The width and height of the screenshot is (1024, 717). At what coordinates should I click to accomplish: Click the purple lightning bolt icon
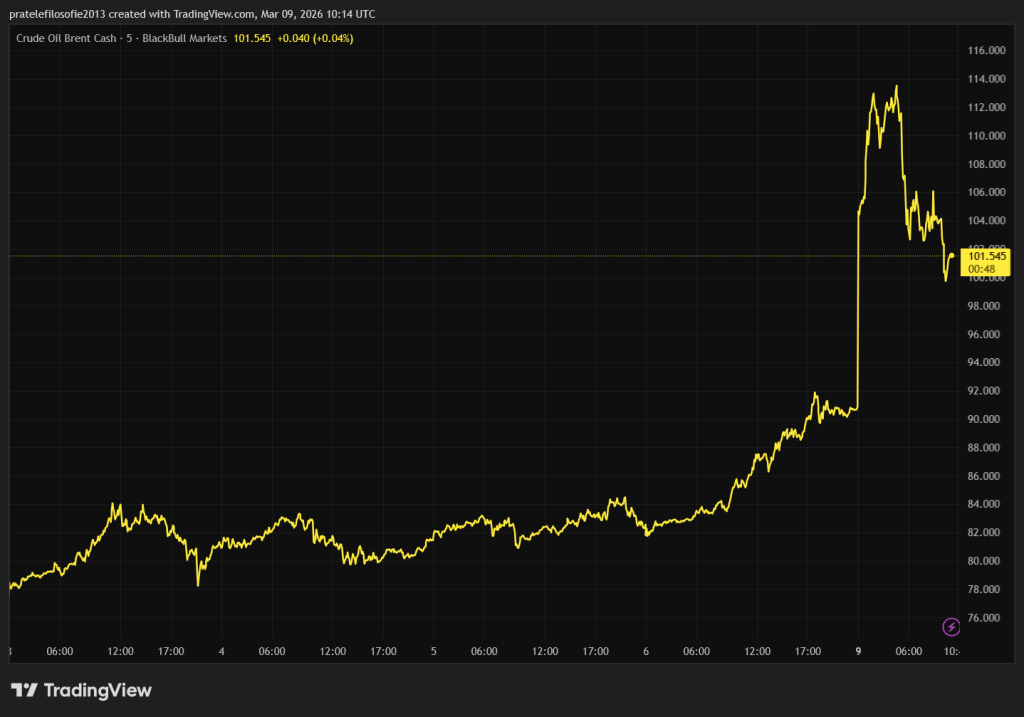tap(951, 627)
